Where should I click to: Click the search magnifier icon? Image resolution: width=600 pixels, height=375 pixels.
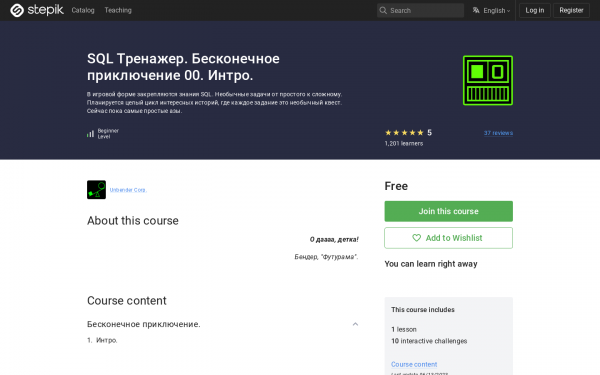(383, 10)
